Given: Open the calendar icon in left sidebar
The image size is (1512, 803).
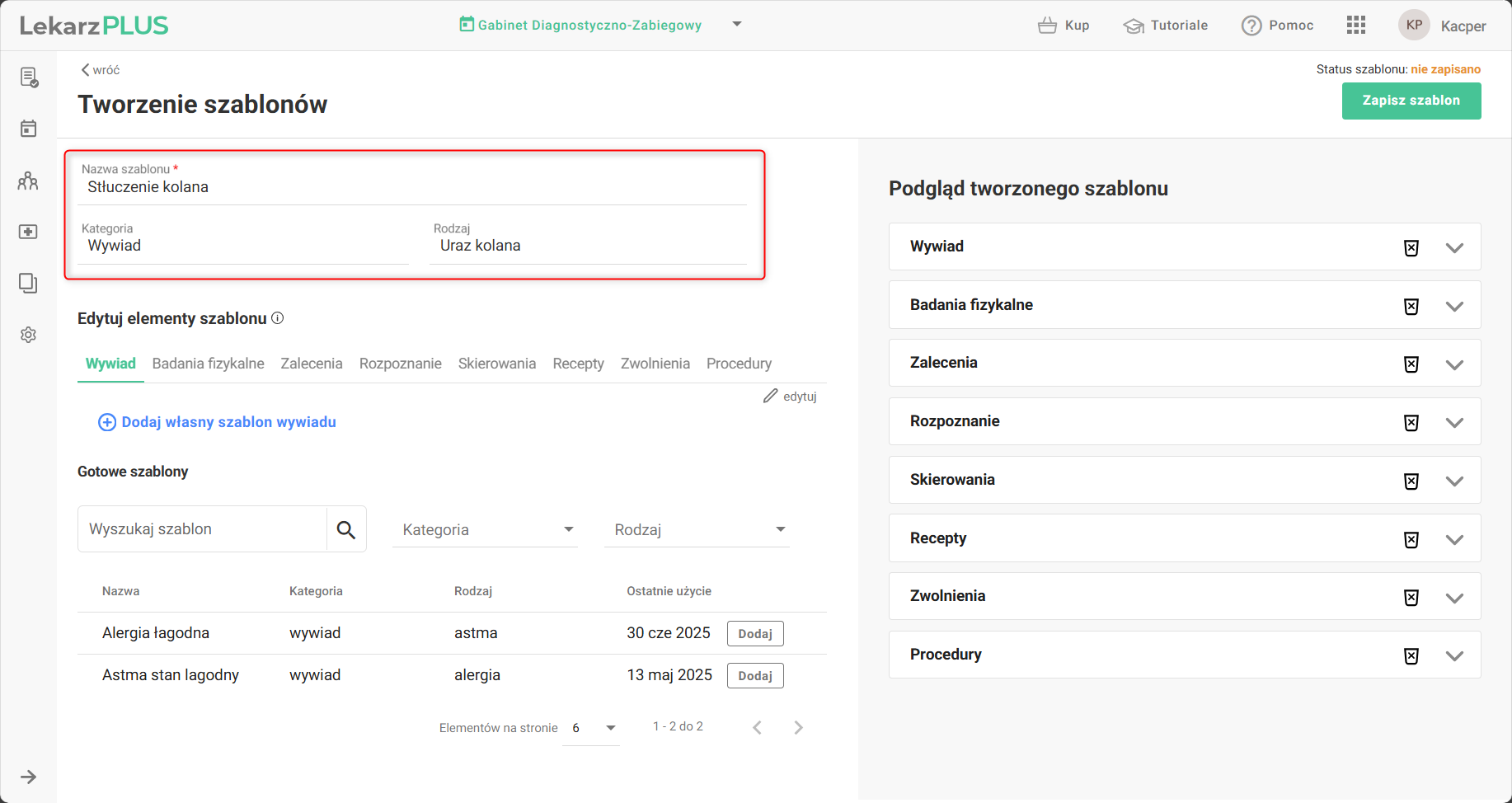Looking at the screenshot, I should (x=29, y=129).
